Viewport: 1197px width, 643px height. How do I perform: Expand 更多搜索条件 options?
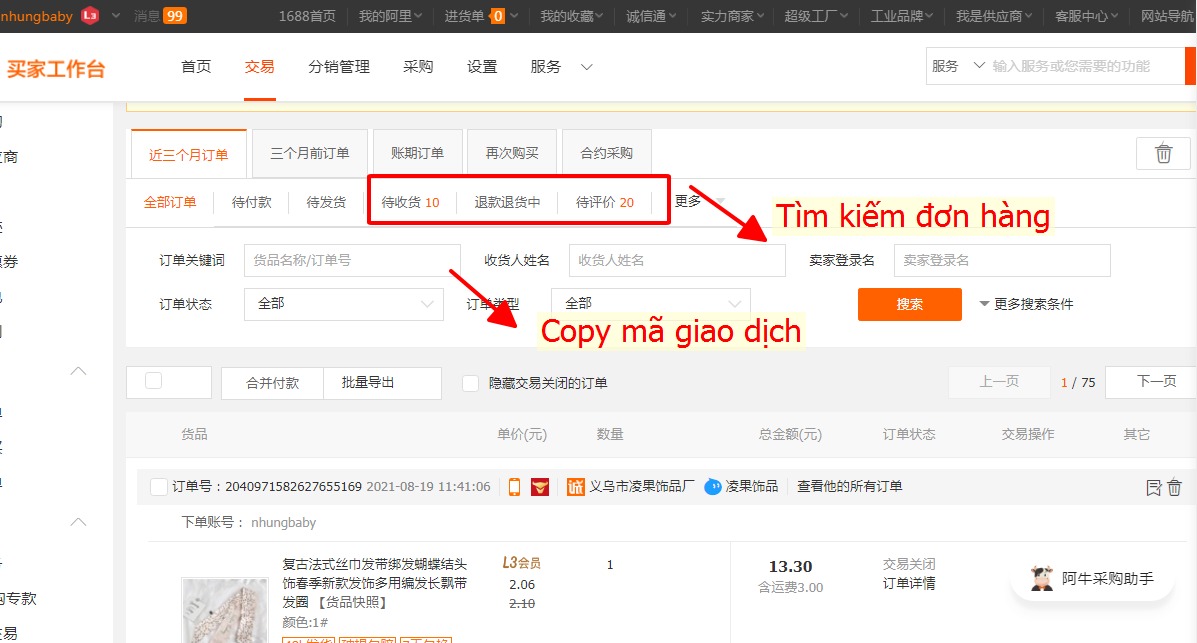pos(1026,304)
